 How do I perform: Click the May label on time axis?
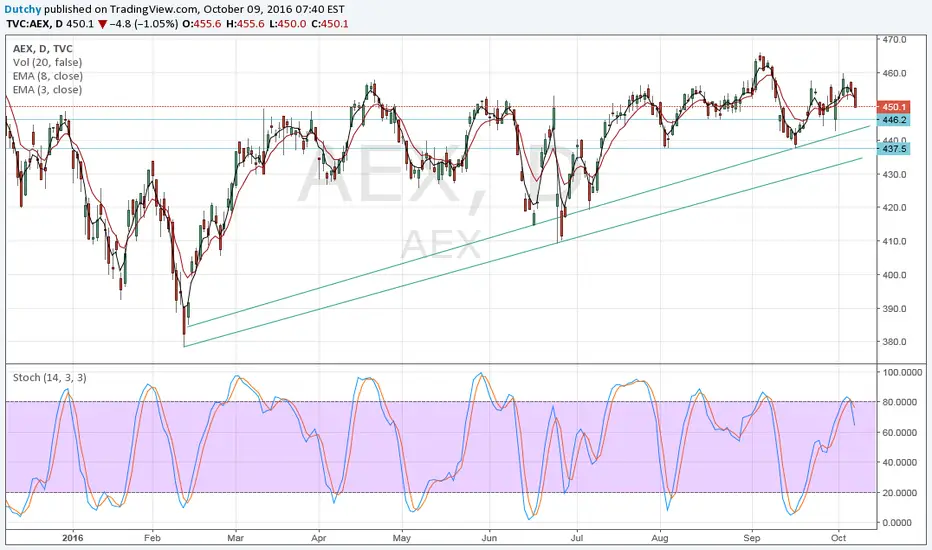tap(402, 538)
